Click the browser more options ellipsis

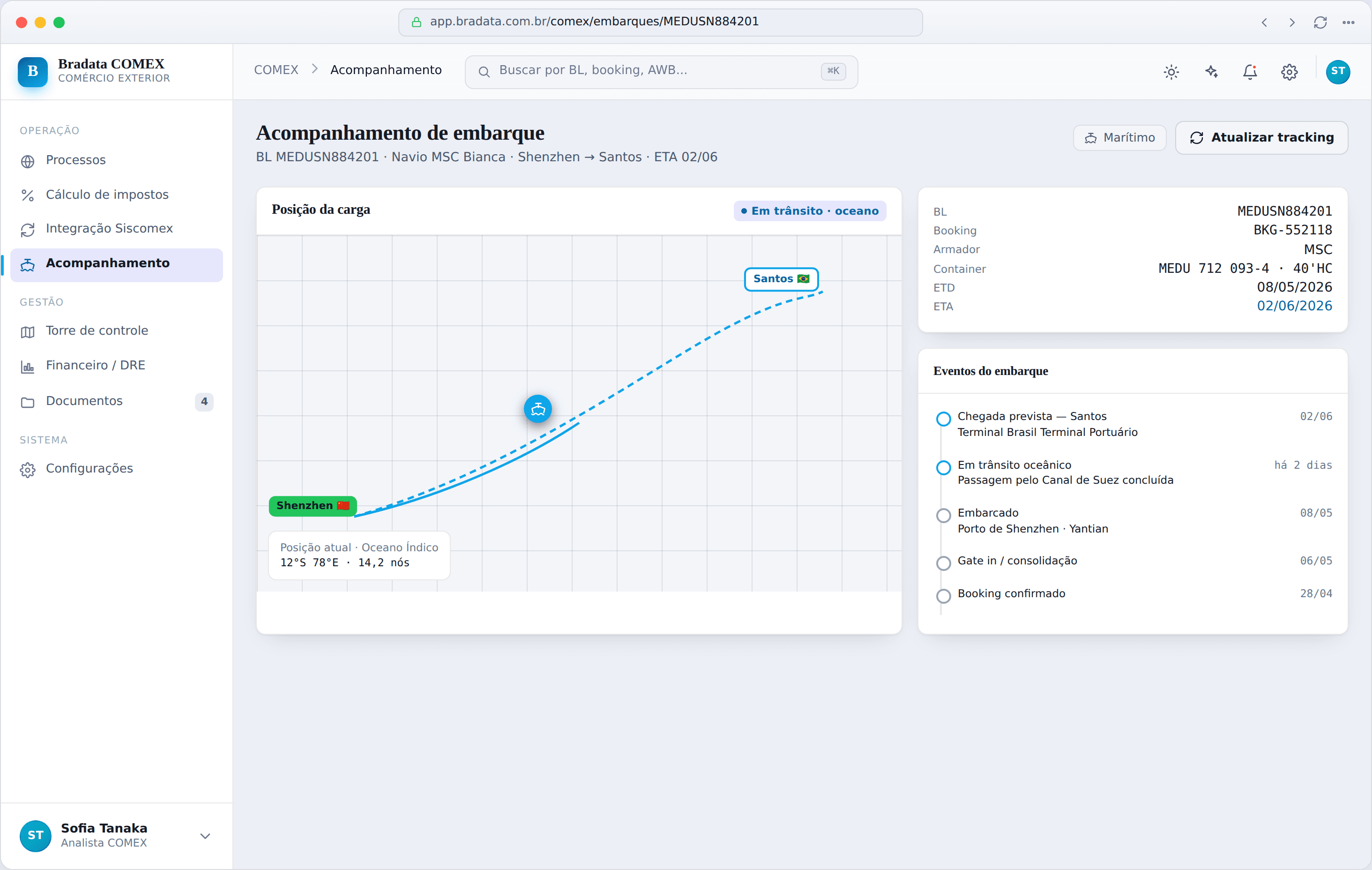[1348, 22]
